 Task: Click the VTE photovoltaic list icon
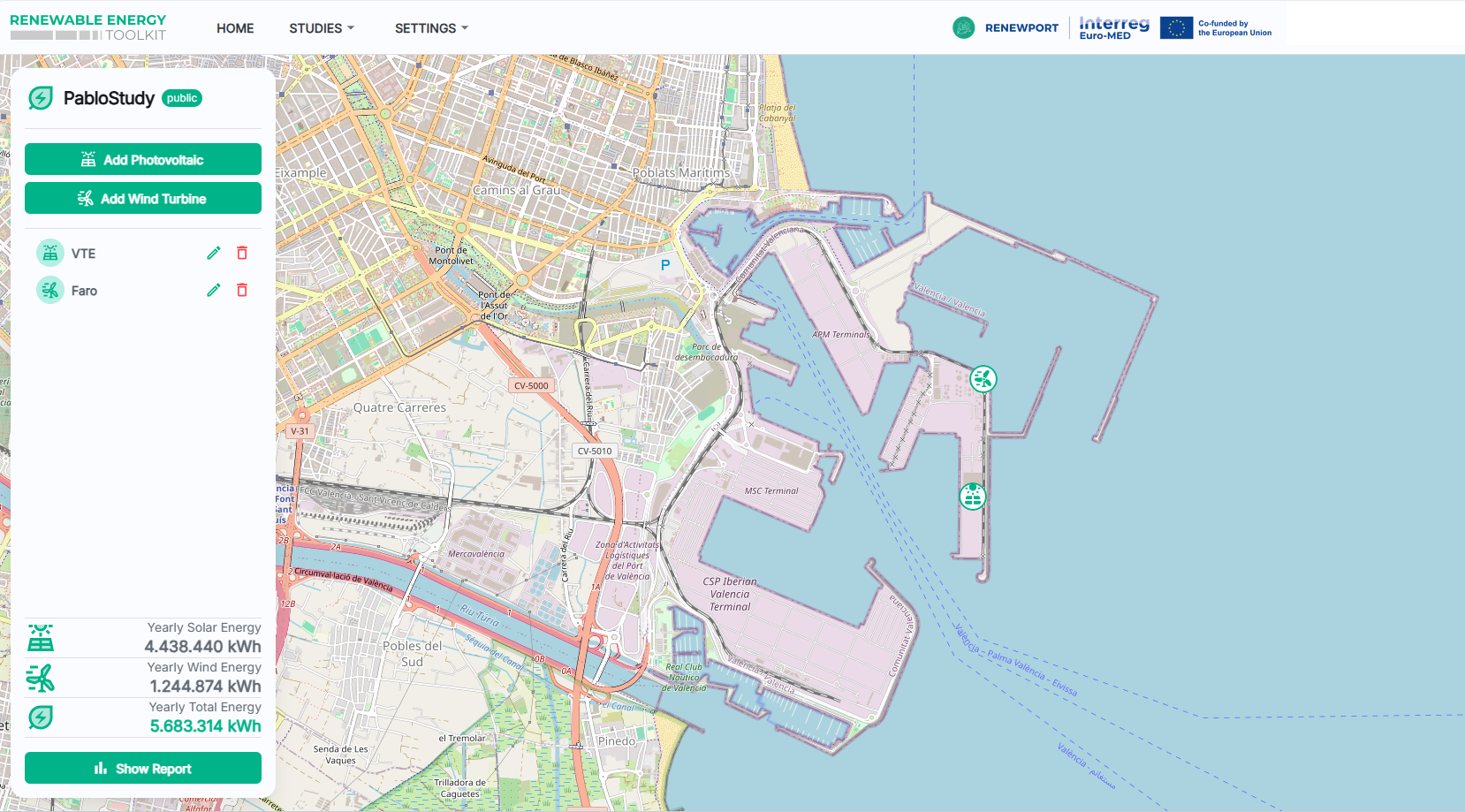click(x=50, y=254)
